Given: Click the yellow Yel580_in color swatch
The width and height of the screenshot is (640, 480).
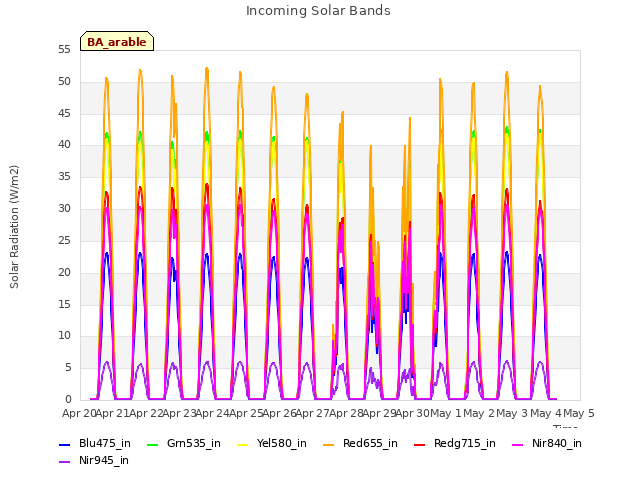Looking at the screenshot, I should coord(243,444).
